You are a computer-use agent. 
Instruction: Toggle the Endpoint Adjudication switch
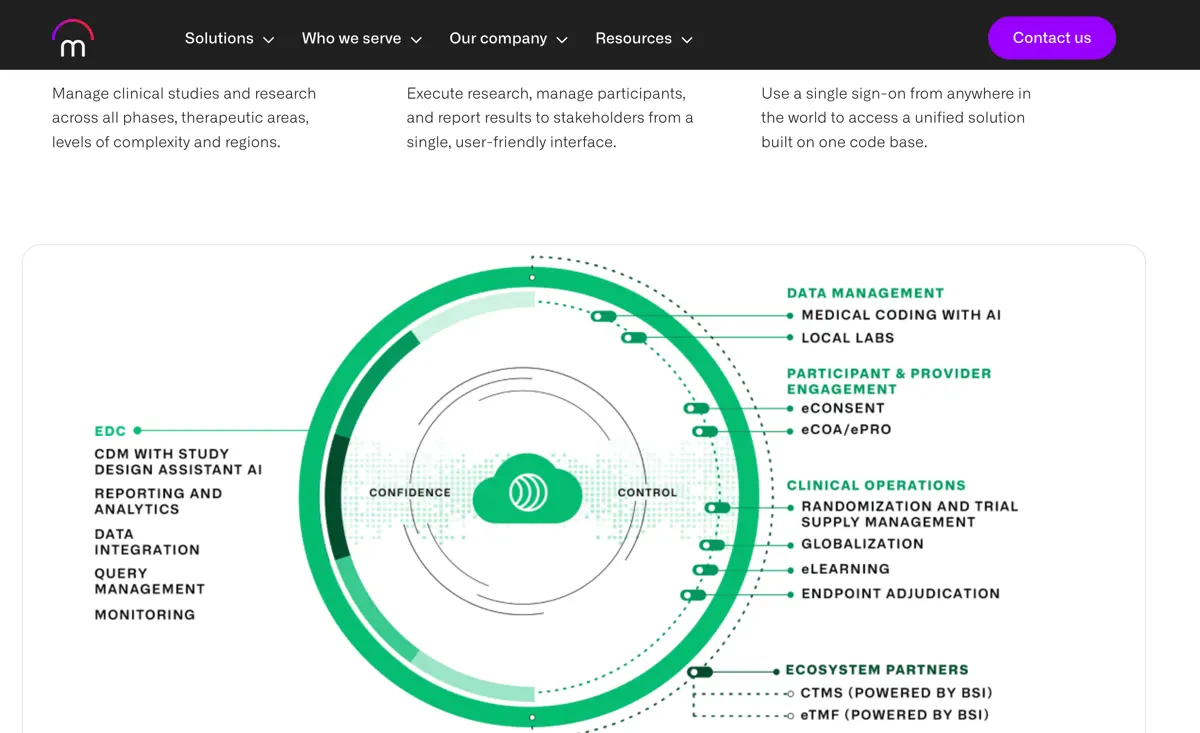pyautogui.click(x=693, y=595)
